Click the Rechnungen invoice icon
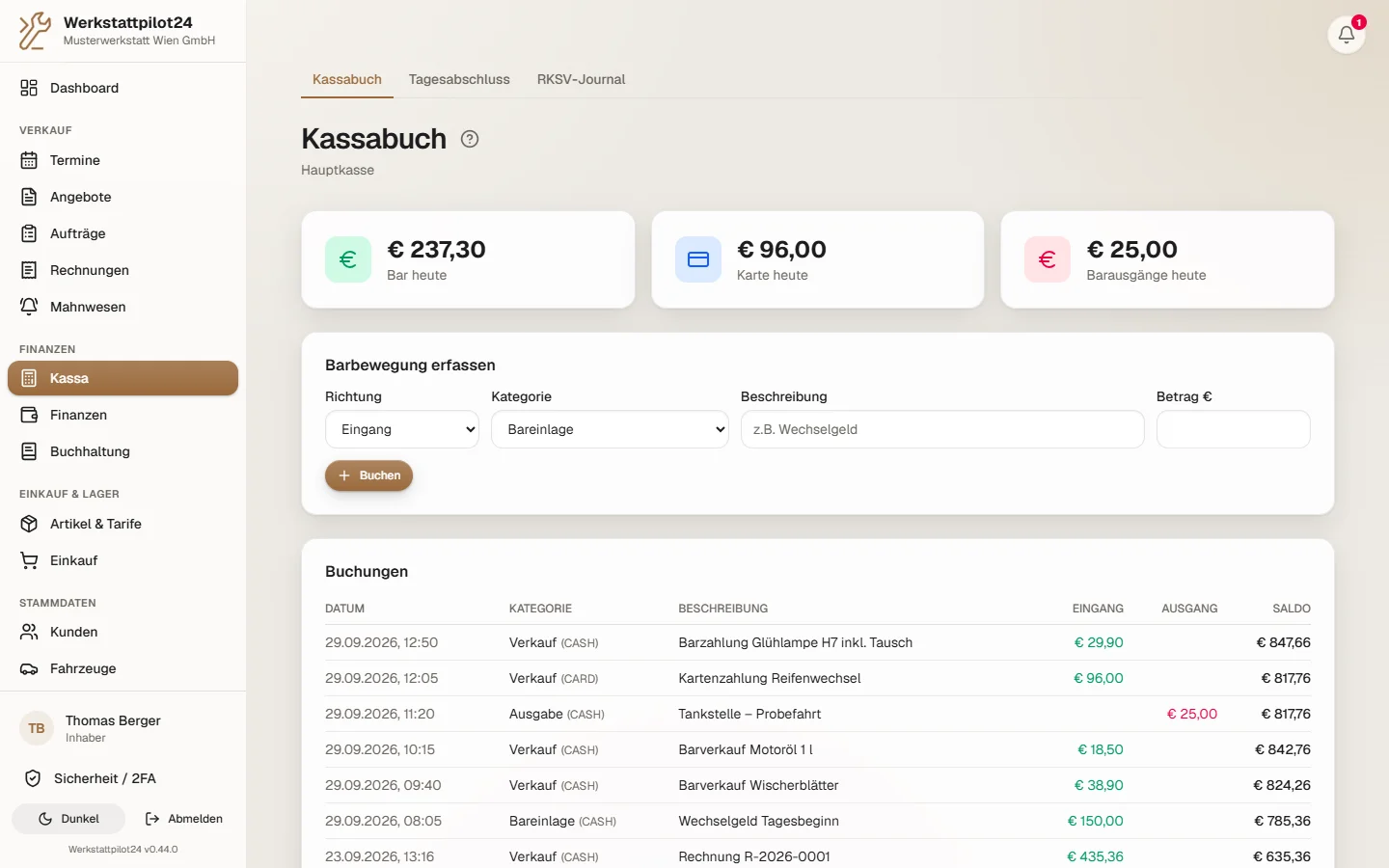This screenshot has width=1389, height=868. pos(29,270)
